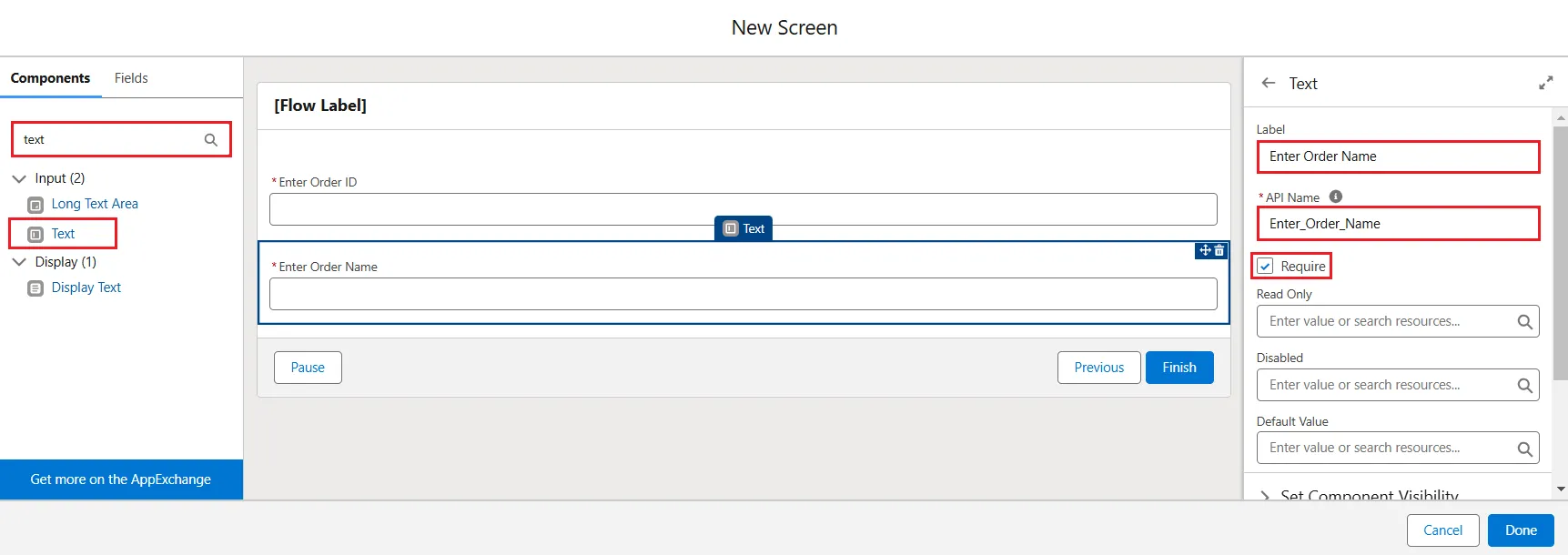
Task: Expand the properties panel with the expand icon
Action: [1545, 83]
